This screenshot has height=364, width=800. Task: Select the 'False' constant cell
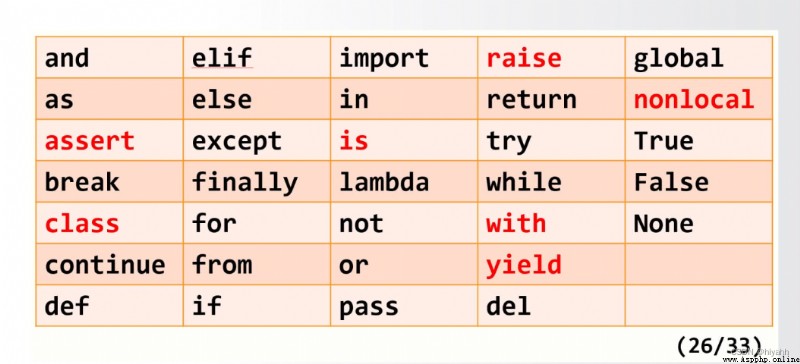tap(698, 182)
